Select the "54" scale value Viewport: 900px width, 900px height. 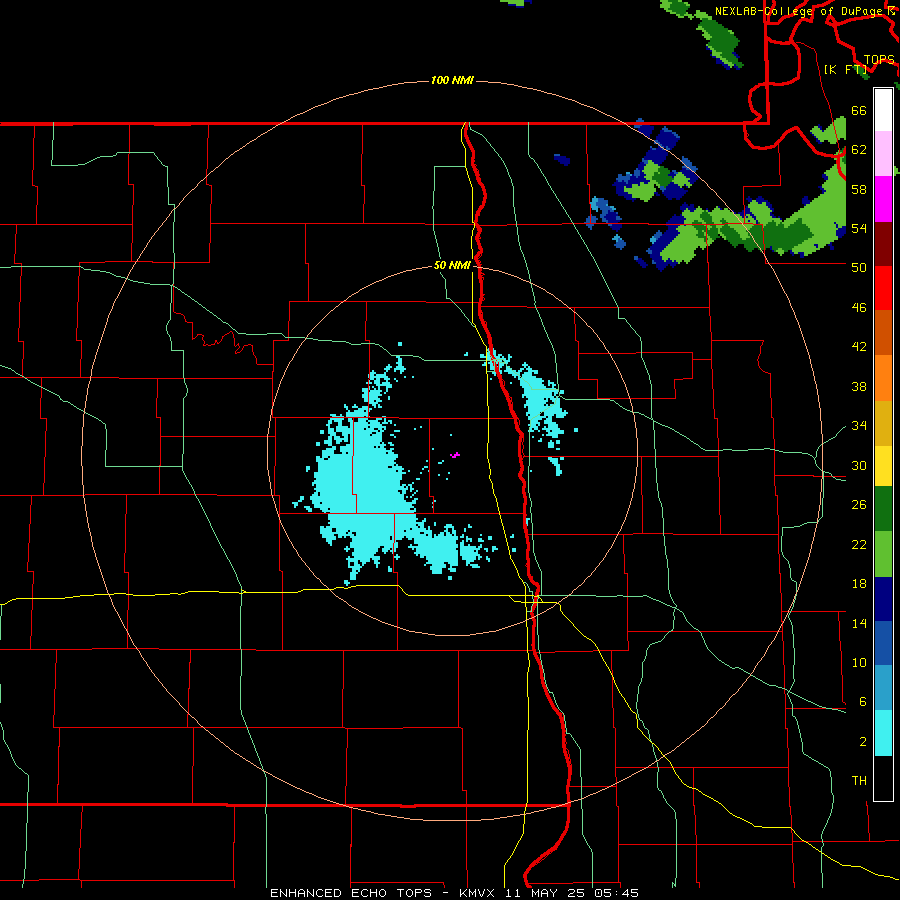859,228
